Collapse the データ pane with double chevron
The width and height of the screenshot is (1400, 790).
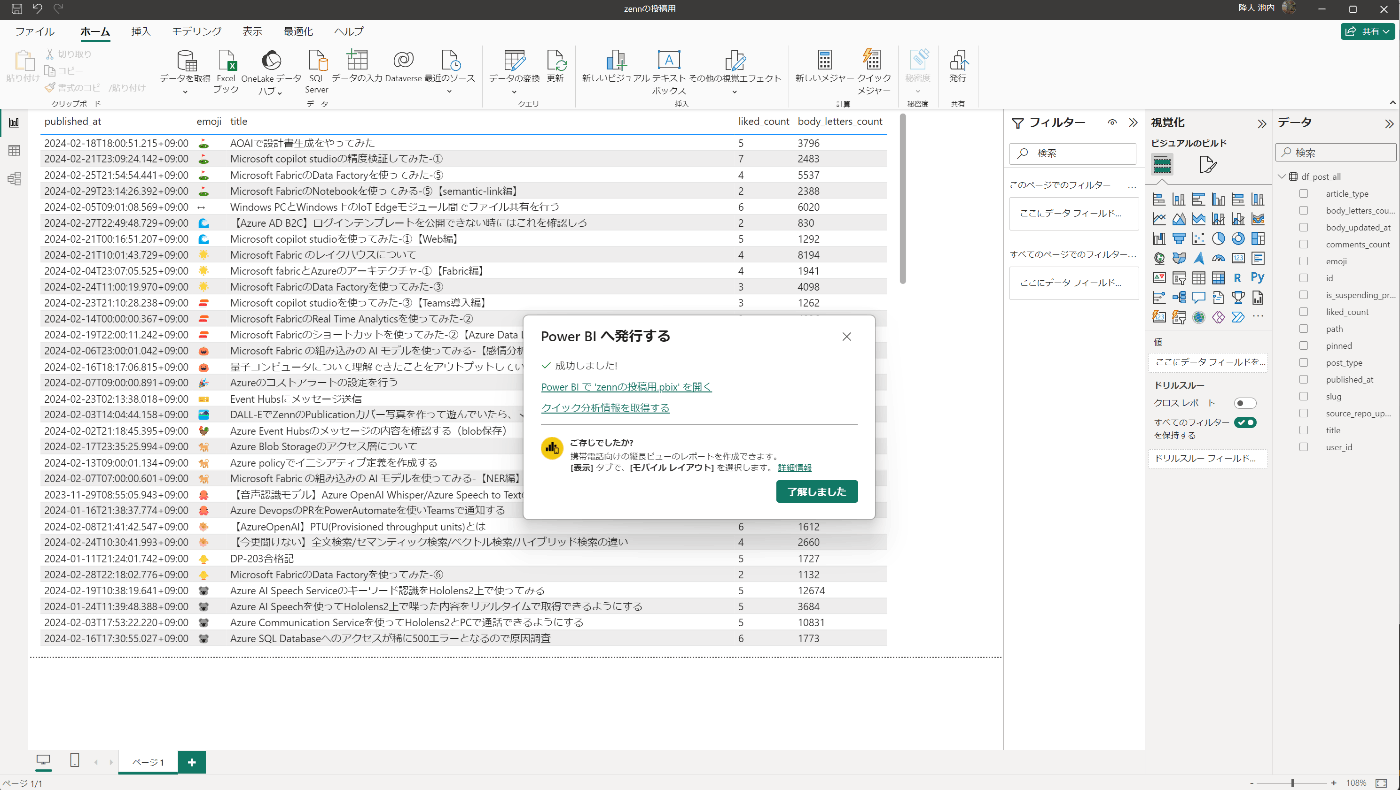tap(1389, 124)
